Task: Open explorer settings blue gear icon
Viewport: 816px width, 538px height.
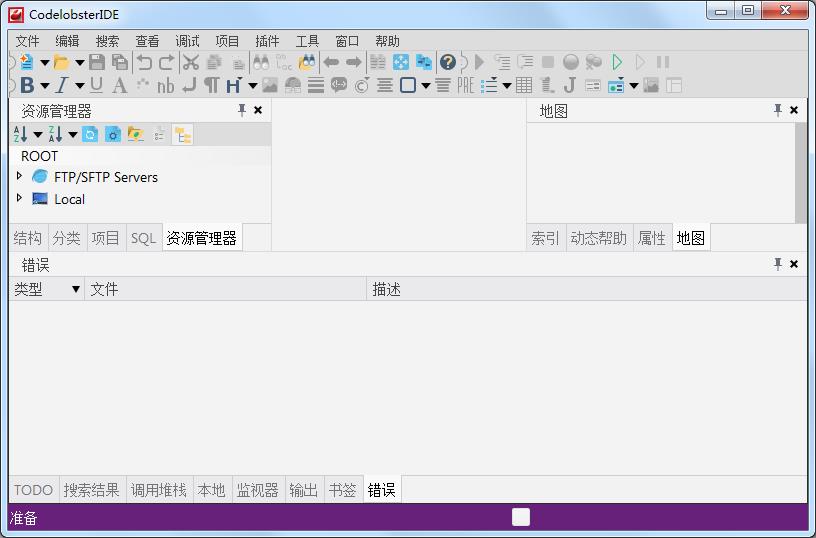Action: click(x=113, y=135)
